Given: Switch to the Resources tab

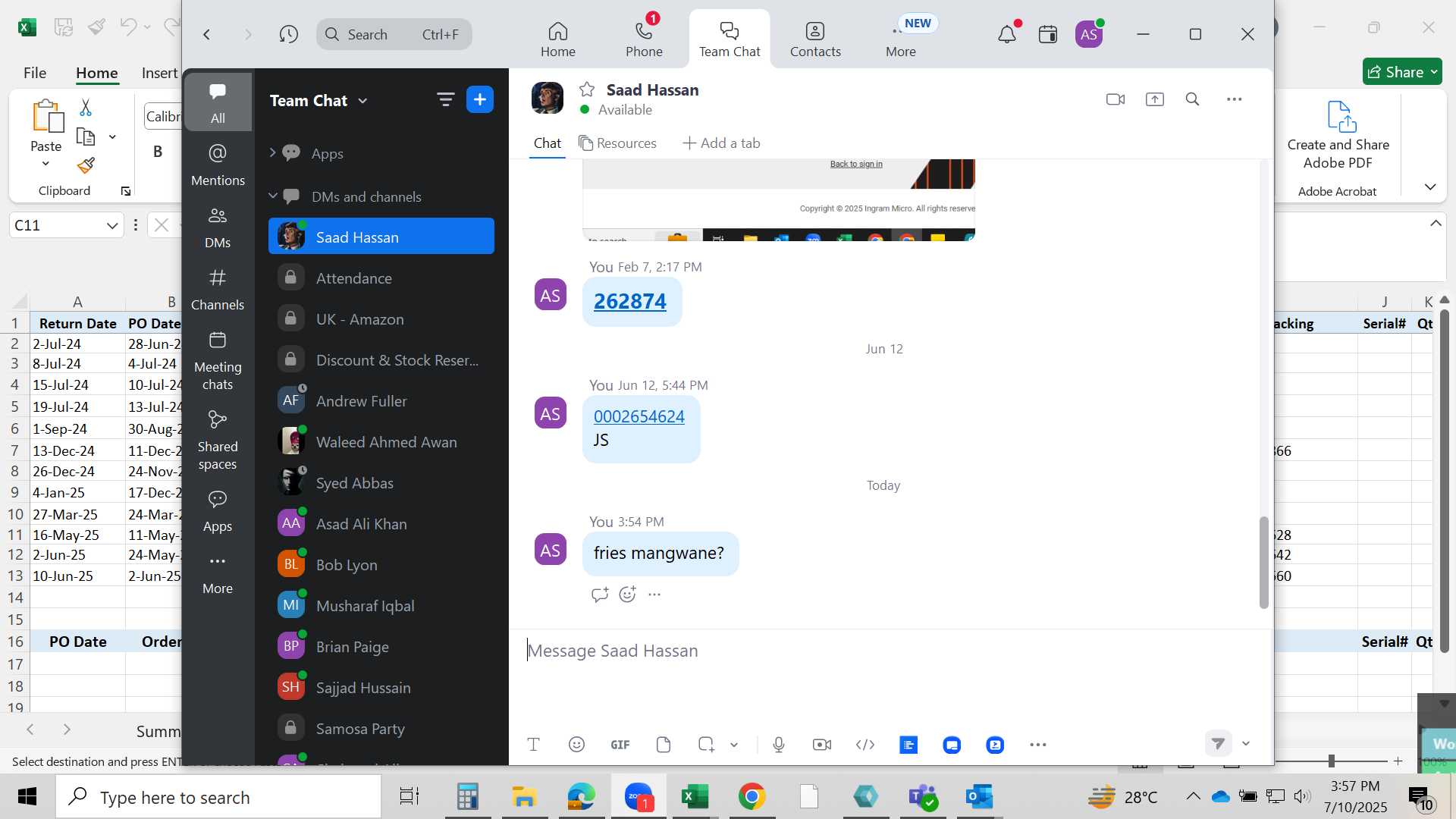Looking at the screenshot, I should [x=617, y=143].
